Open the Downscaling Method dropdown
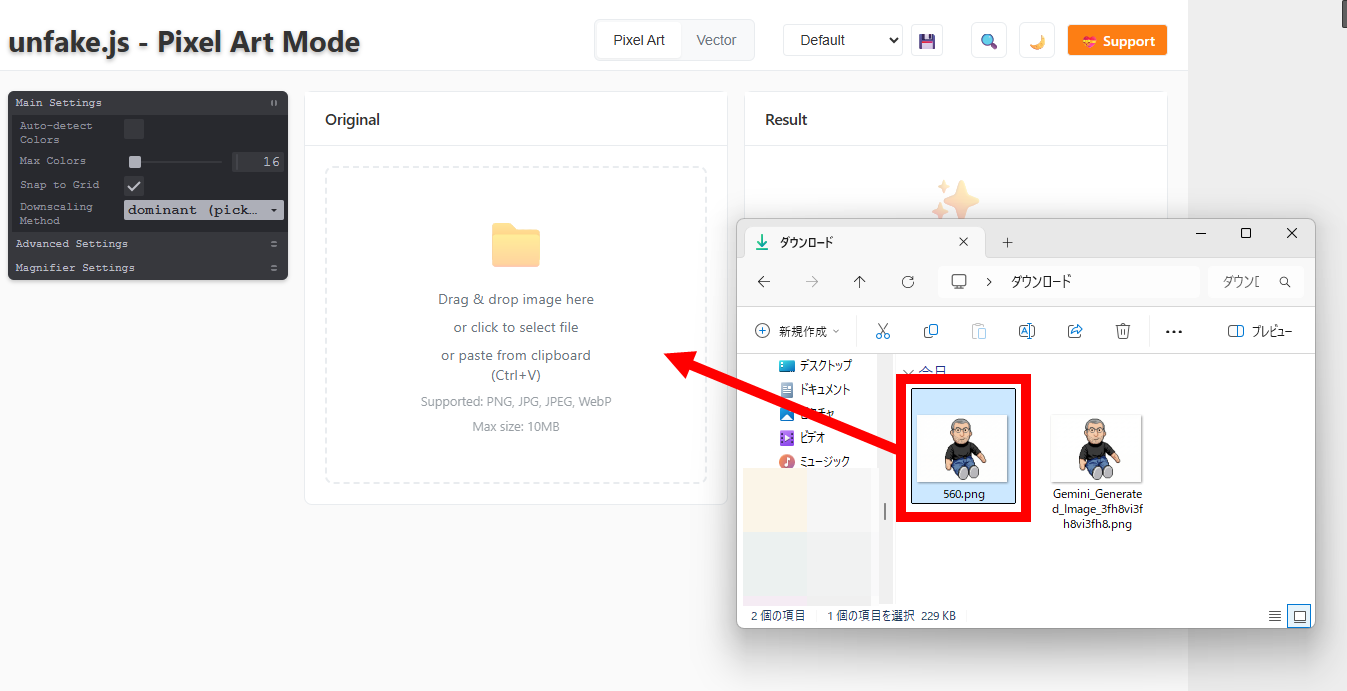The width and height of the screenshot is (1347, 691). 204,210
